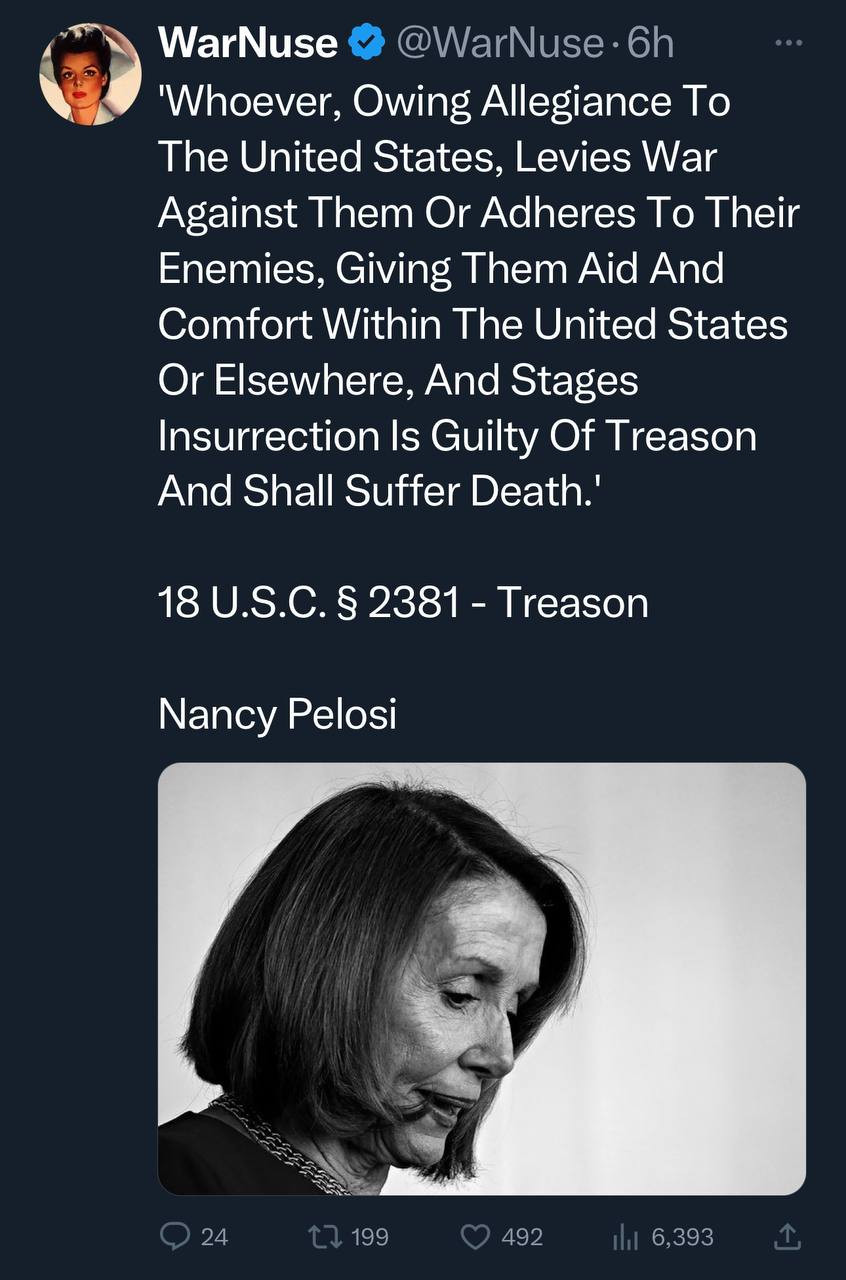Open the view analytics bar-chart icon
The image size is (846, 1280).
pos(625,1237)
